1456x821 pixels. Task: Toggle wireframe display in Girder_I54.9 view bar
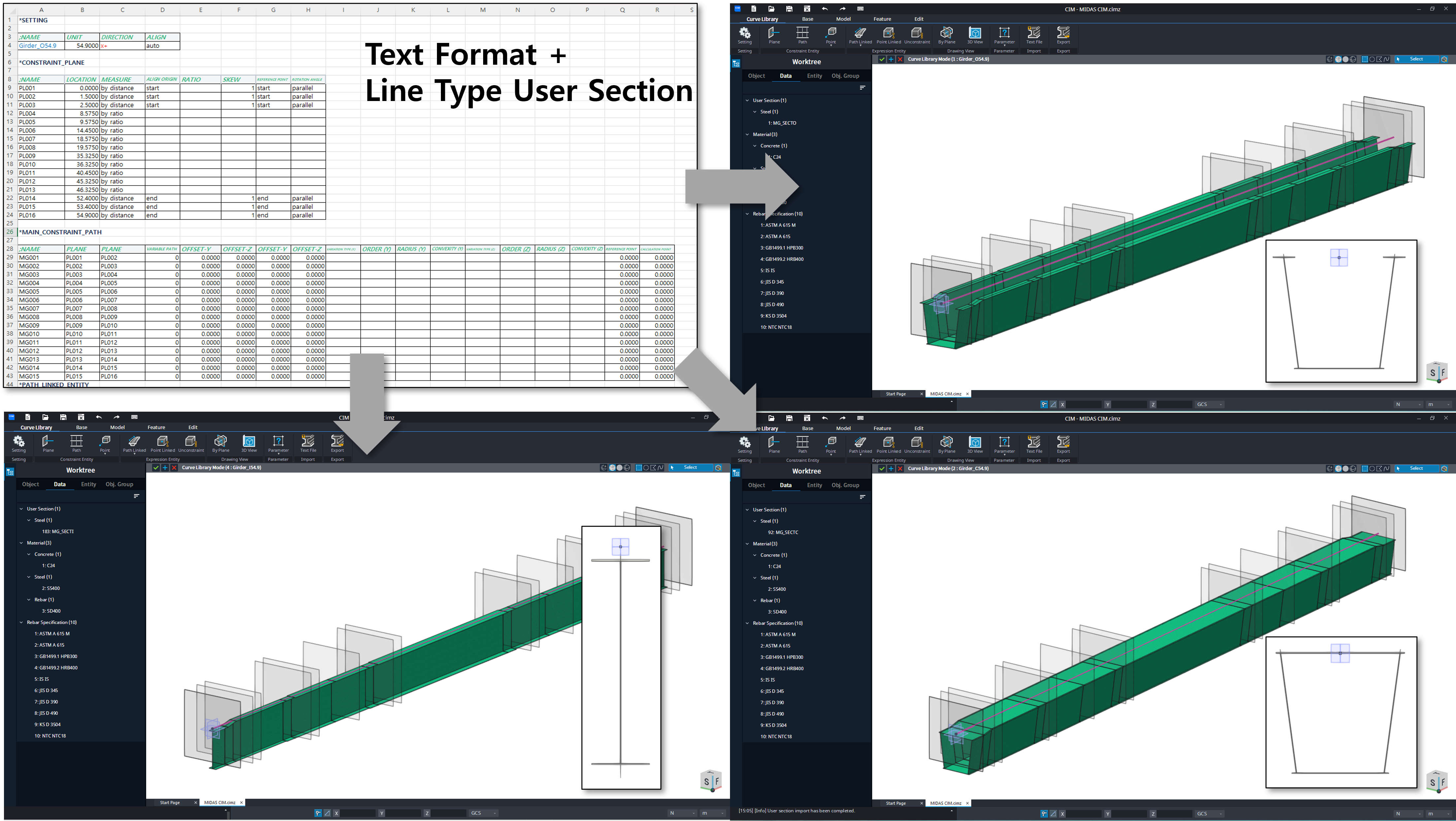[627, 467]
